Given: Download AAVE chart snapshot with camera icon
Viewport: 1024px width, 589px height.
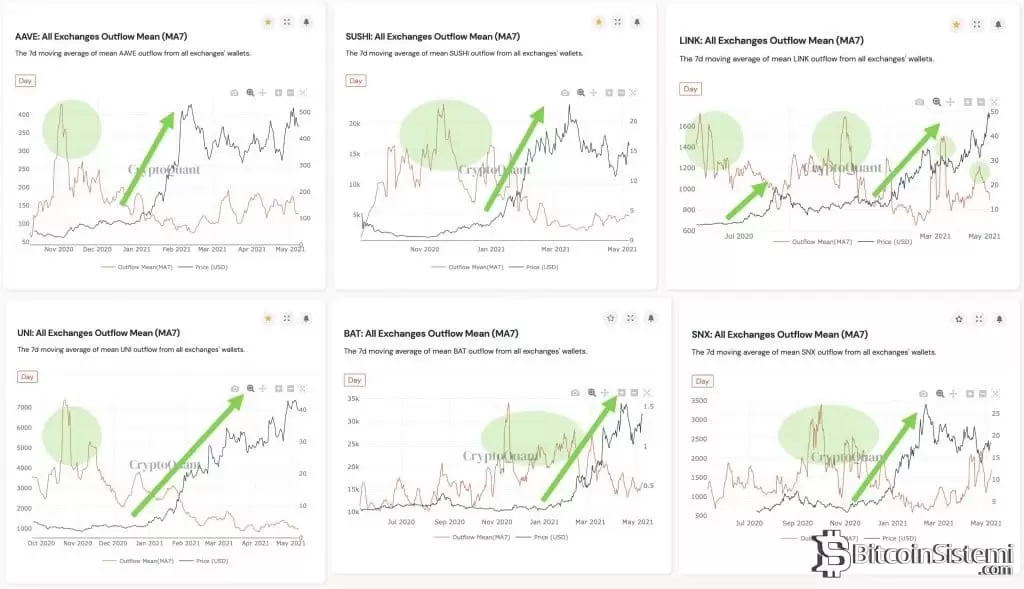Looking at the screenshot, I should coord(234,92).
